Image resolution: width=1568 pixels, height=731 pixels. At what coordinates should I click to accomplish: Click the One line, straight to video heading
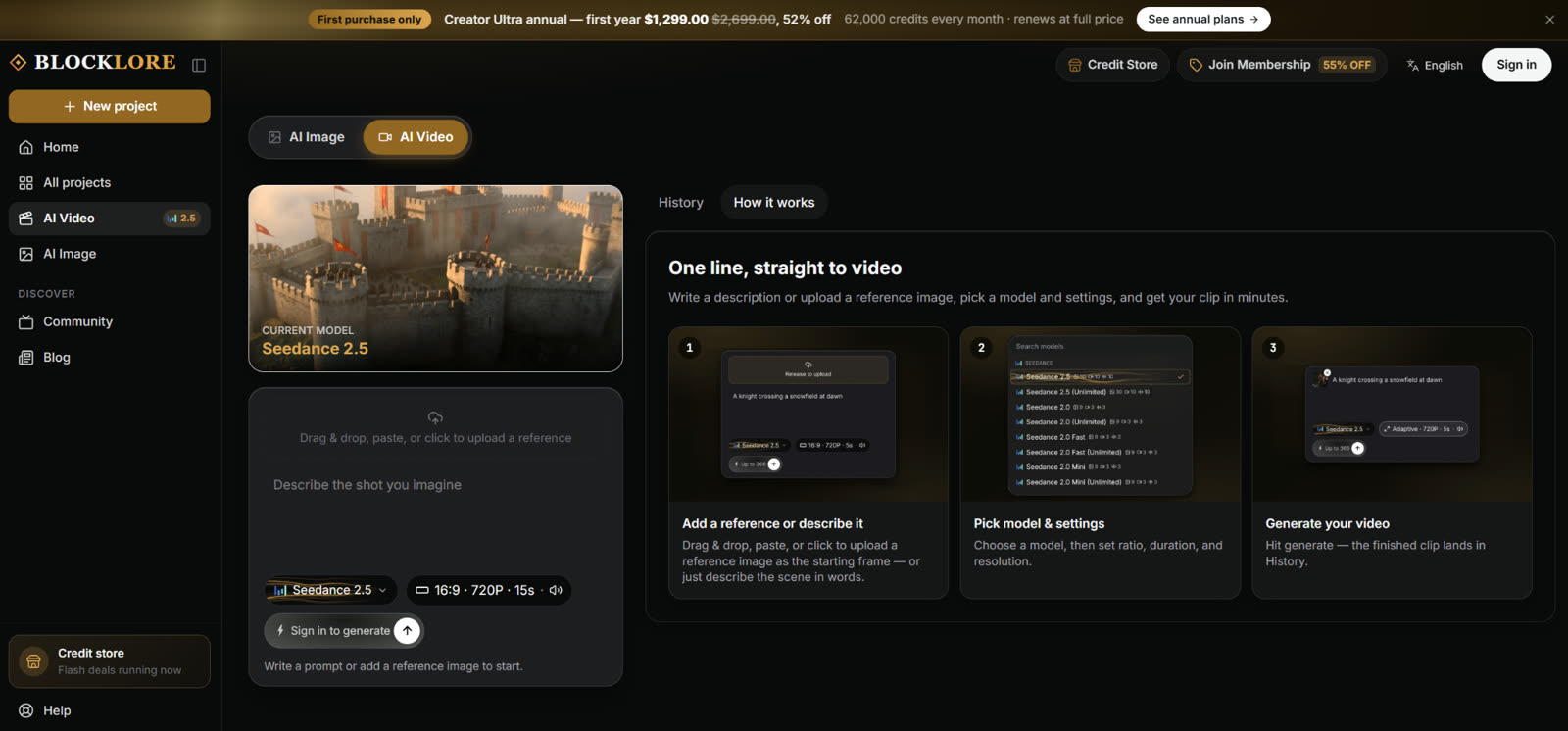[785, 268]
